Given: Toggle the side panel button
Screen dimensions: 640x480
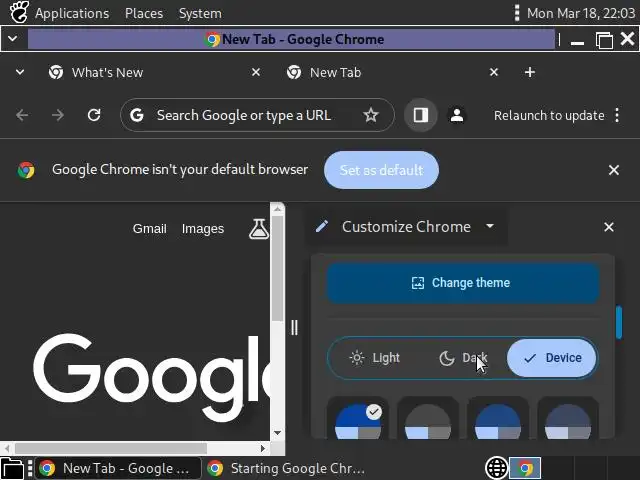Looking at the screenshot, I should pyautogui.click(x=421, y=115).
